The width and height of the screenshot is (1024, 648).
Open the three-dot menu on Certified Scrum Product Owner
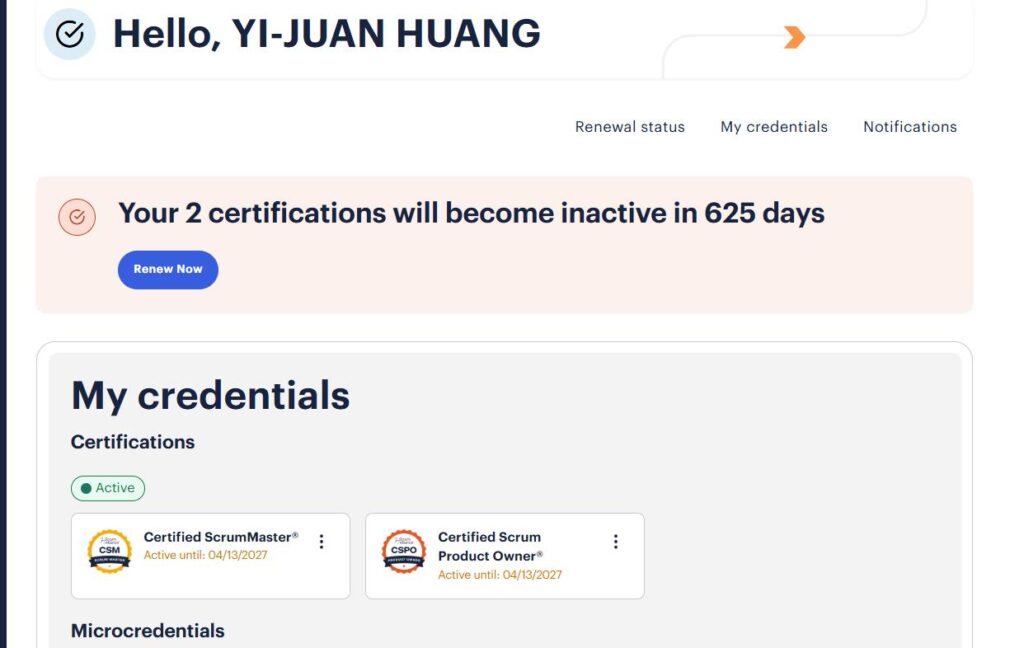click(x=615, y=542)
